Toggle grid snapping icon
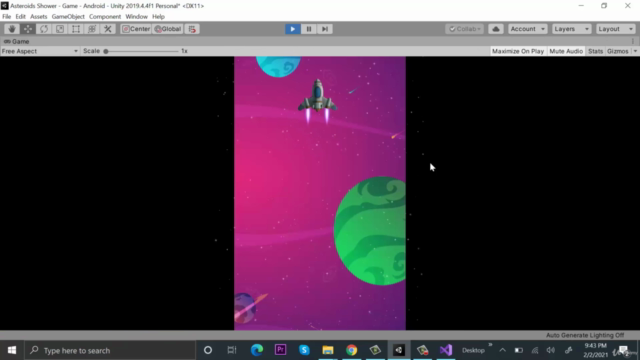The height and width of the screenshot is (360, 640). pyautogui.click(x=192, y=29)
